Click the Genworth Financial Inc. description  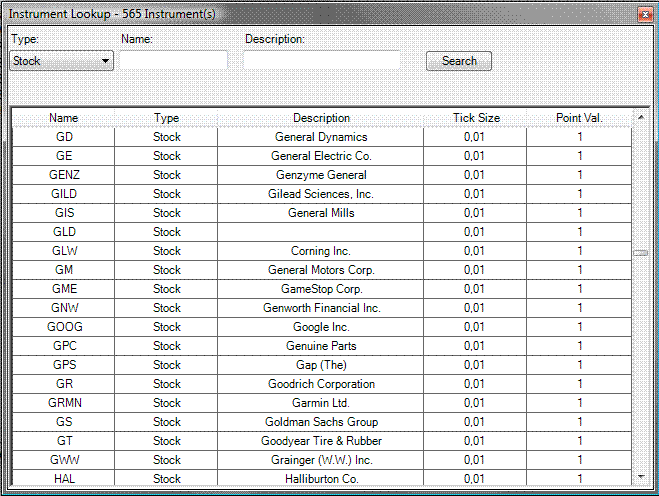(x=321, y=308)
